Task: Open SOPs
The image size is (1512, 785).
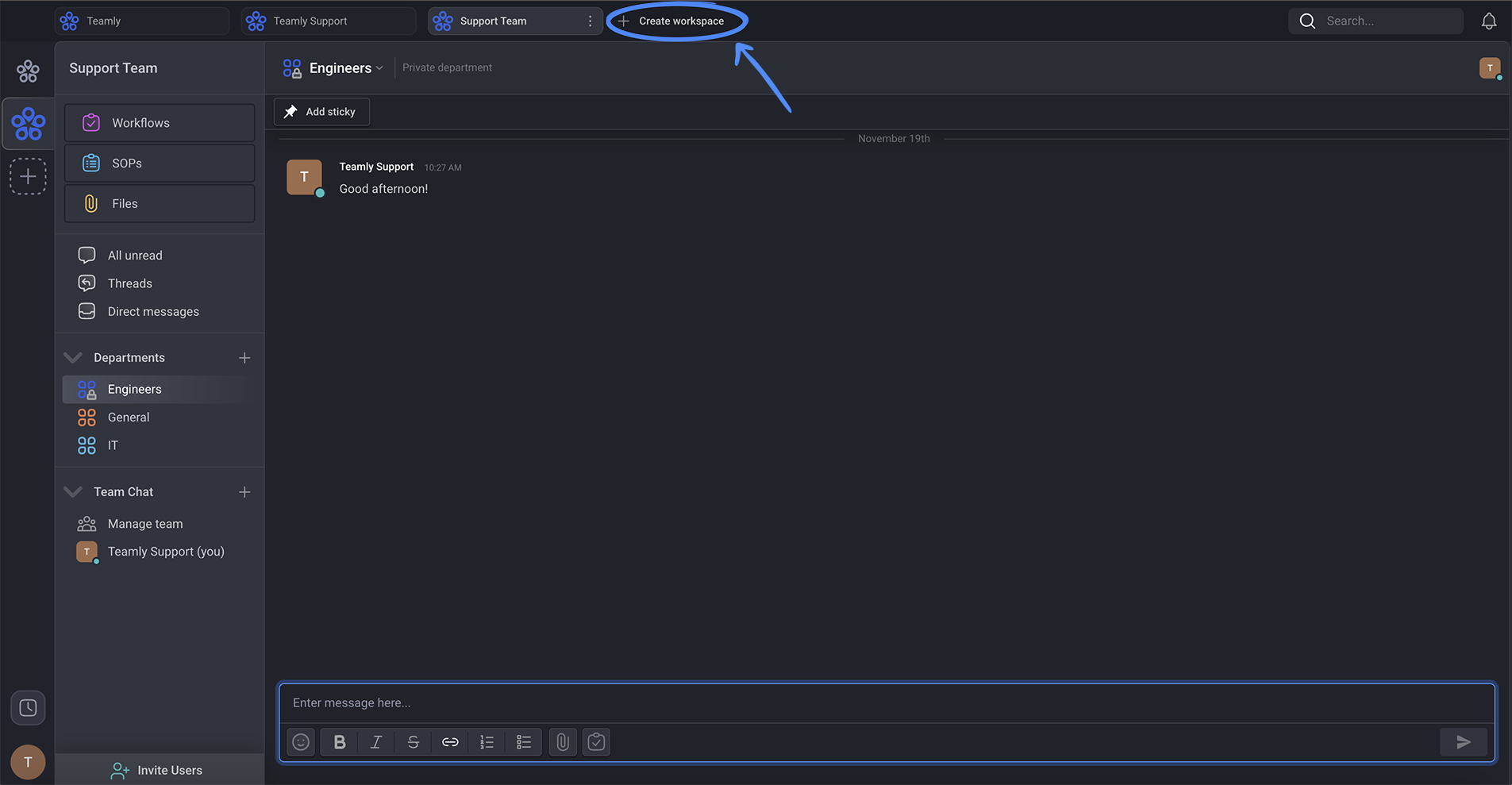Action: [160, 164]
